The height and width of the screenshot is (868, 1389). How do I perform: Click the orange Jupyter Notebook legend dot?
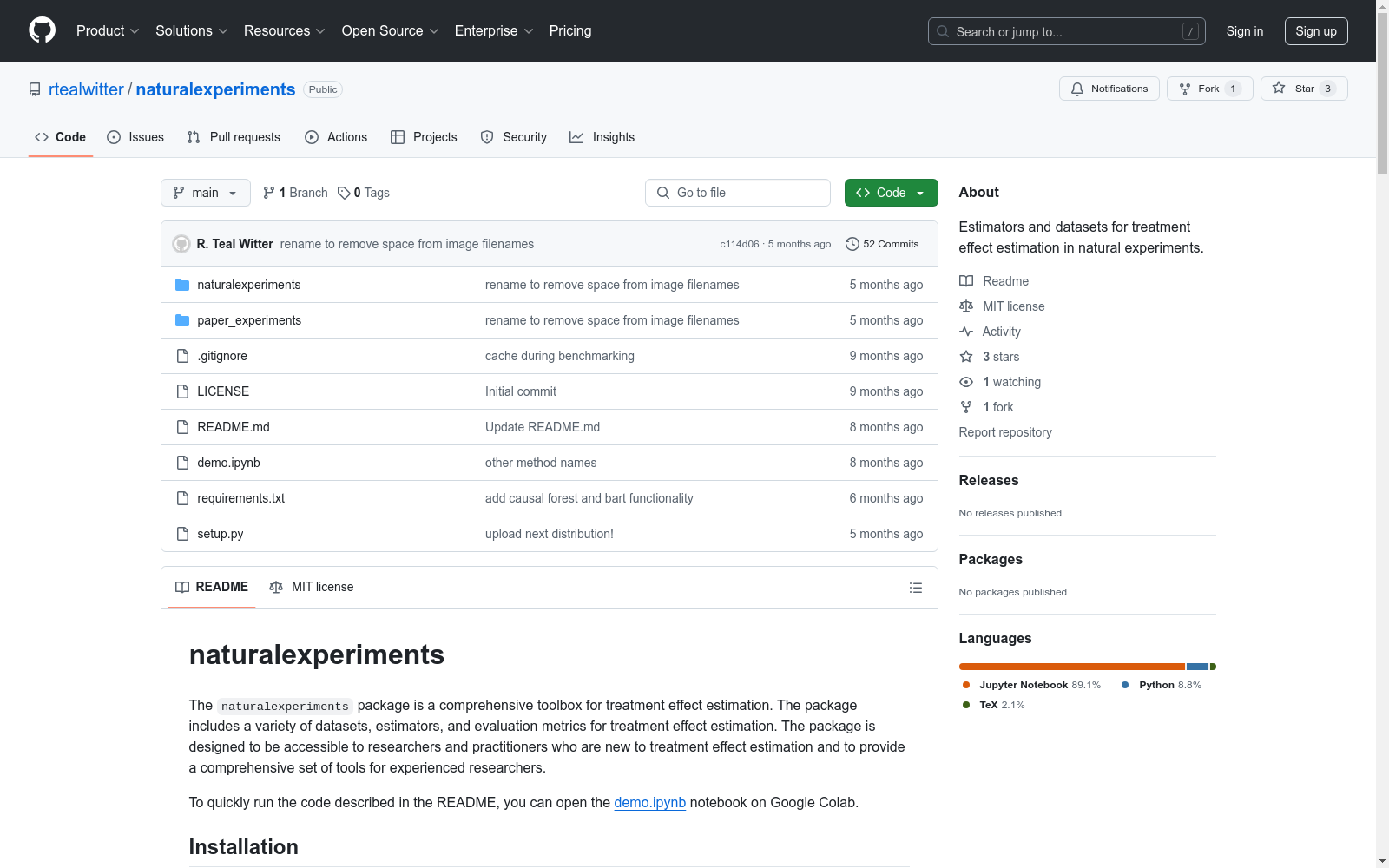[x=966, y=685]
